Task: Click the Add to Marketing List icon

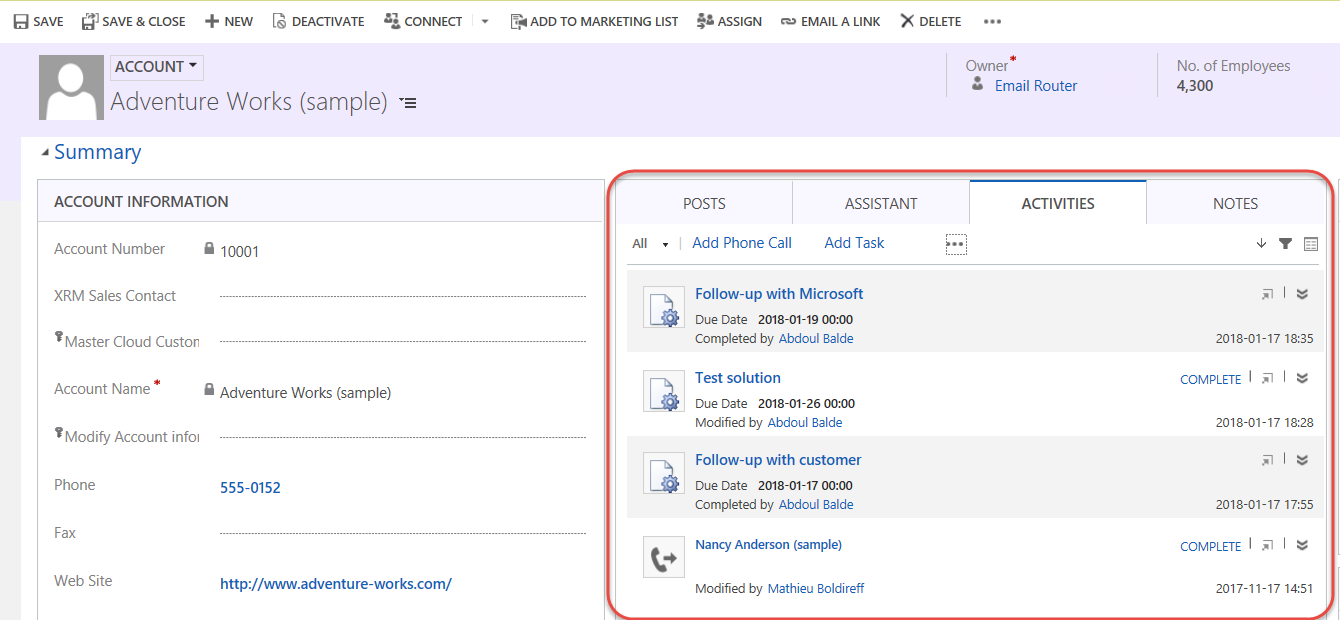Action: (x=518, y=21)
